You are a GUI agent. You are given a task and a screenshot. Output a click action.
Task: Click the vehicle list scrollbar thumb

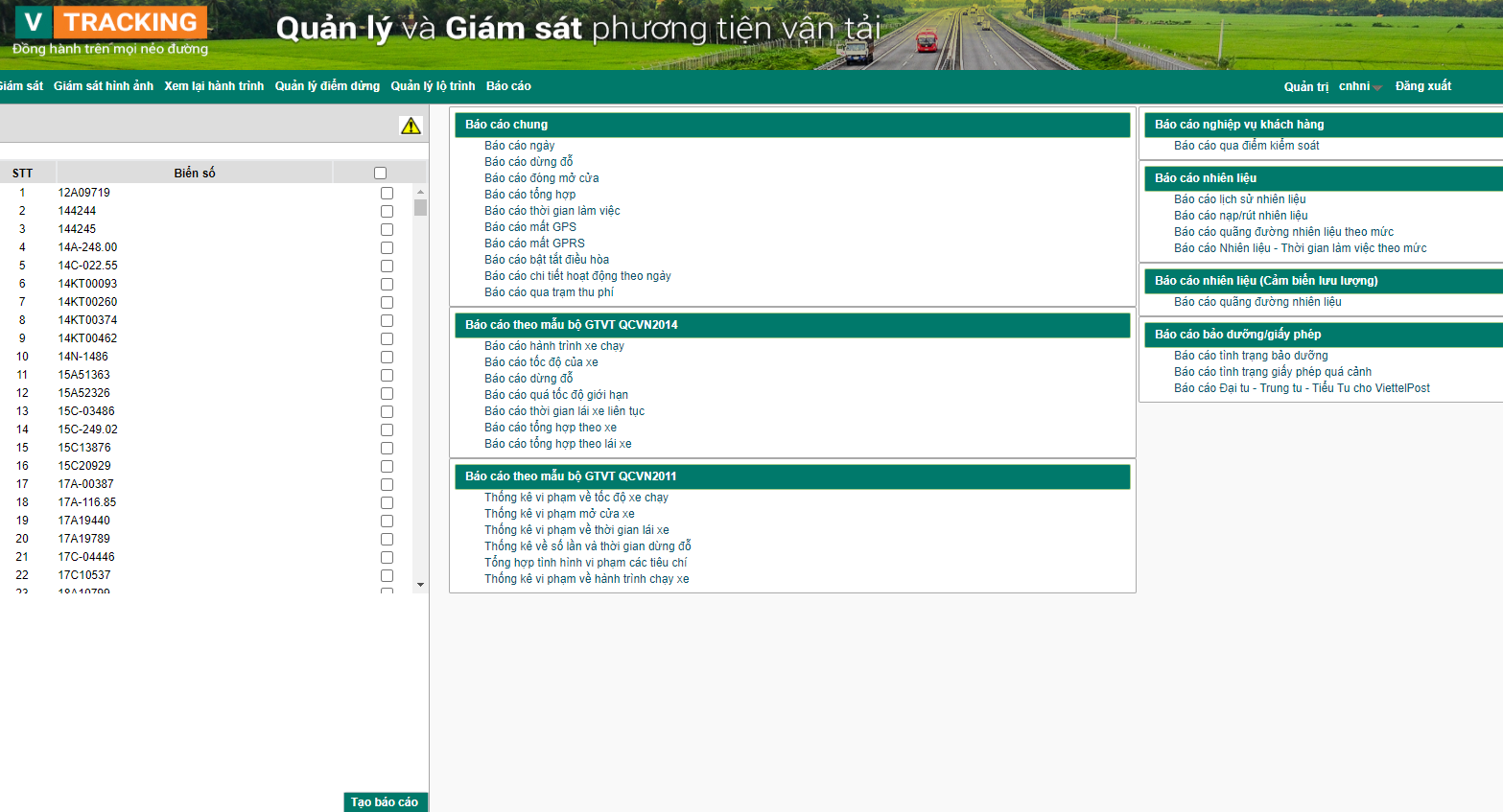[420, 208]
